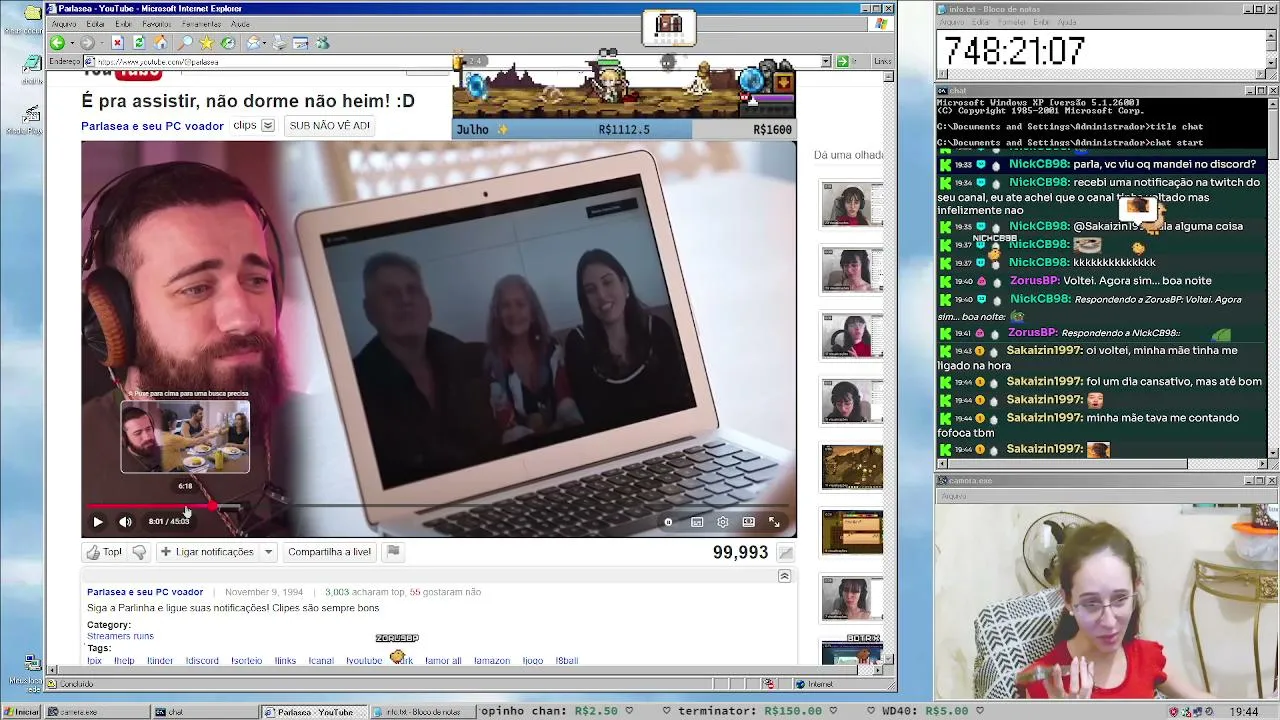Open the statistics graph icon beside view count
Screen dimensions: 1280x720
click(786, 553)
